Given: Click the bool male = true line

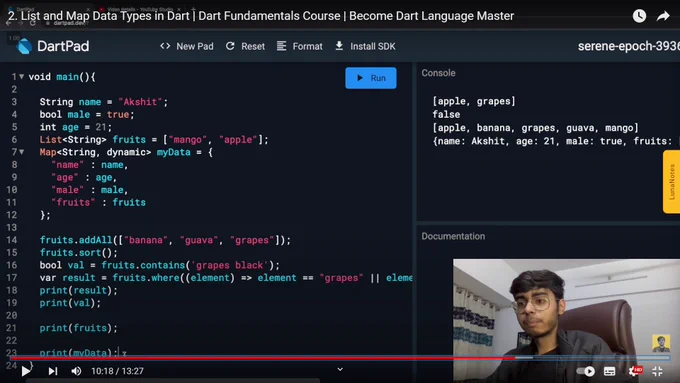Looking at the screenshot, I should (87, 115).
